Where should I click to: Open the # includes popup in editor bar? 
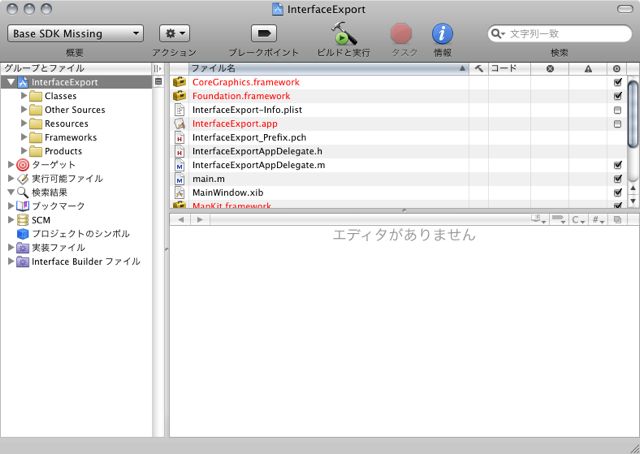click(598, 220)
